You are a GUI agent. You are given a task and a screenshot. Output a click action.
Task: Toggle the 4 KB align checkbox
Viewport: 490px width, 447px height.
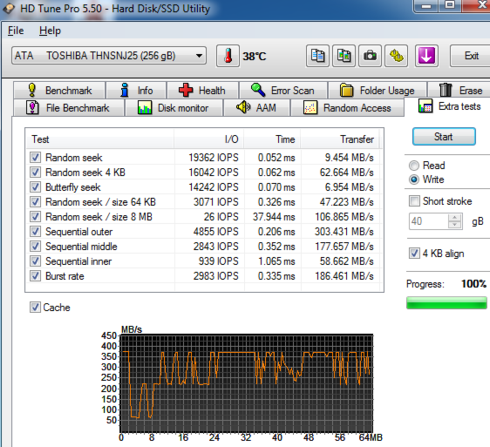click(414, 253)
